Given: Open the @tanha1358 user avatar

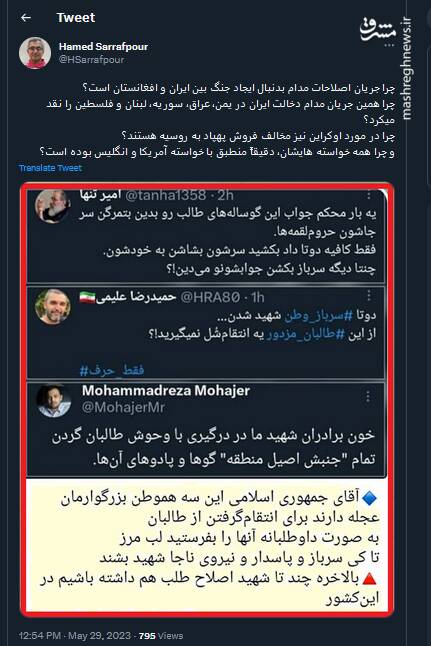Looking at the screenshot, I should (52, 206).
